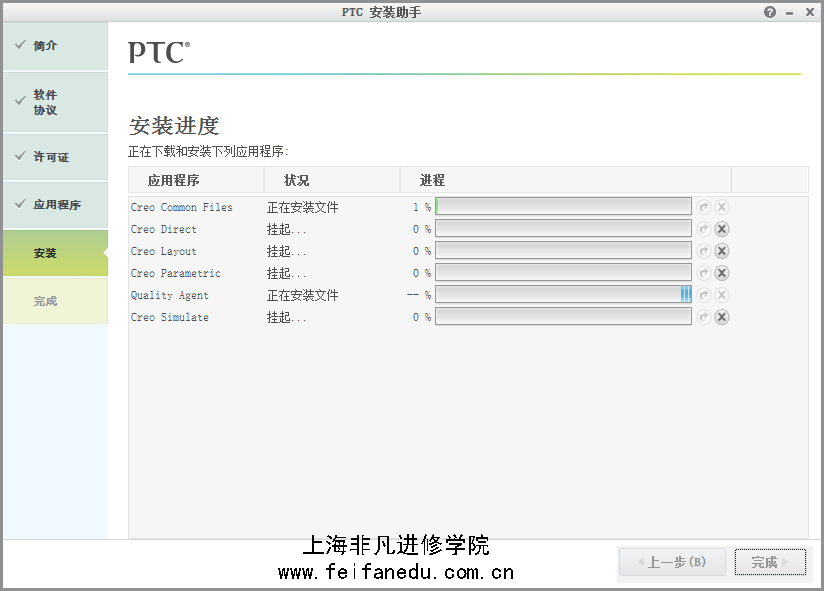Click cancel icon for Creo Common Files
The image size is (824, 591).
pos(722,207)
